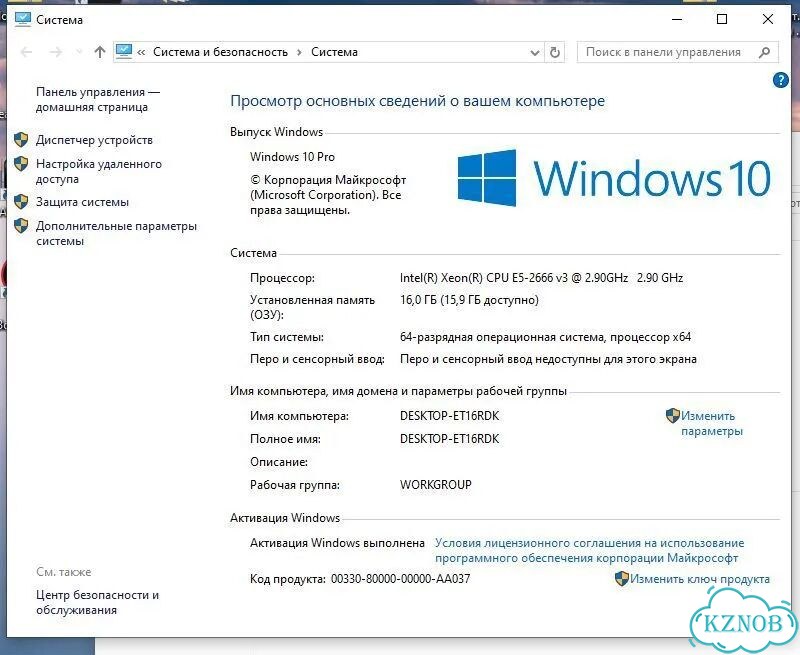Expand the address bar history chevron

click(x=535, y=53)
